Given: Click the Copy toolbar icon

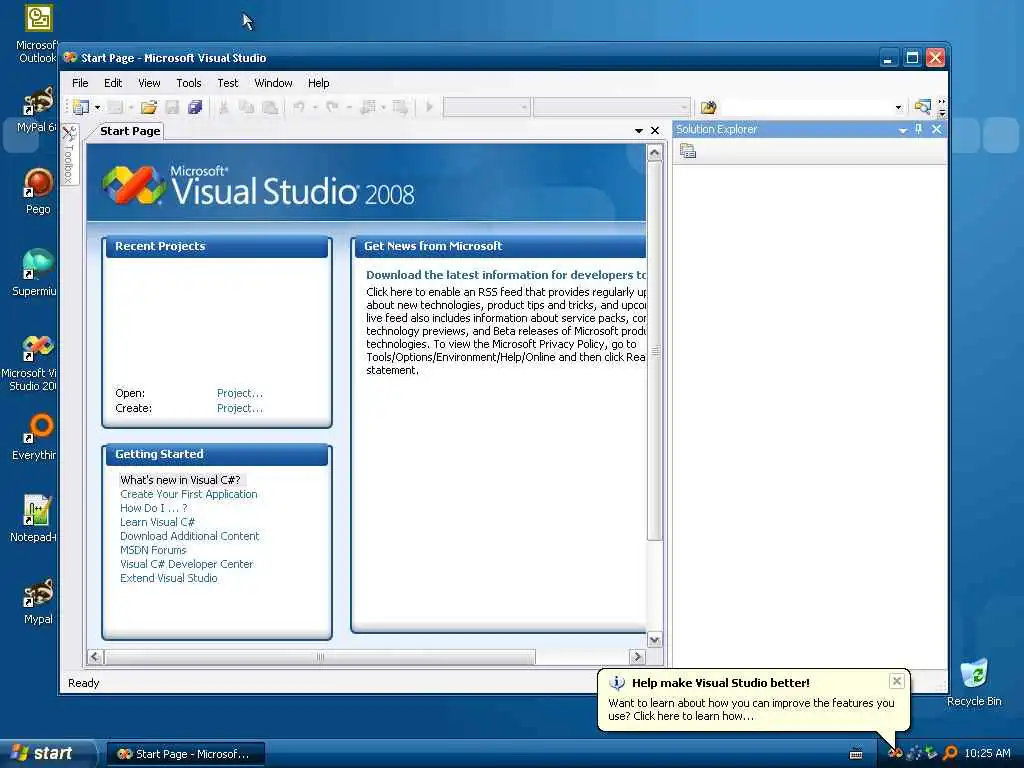Looking at the screenshot, I should point(246,107).
